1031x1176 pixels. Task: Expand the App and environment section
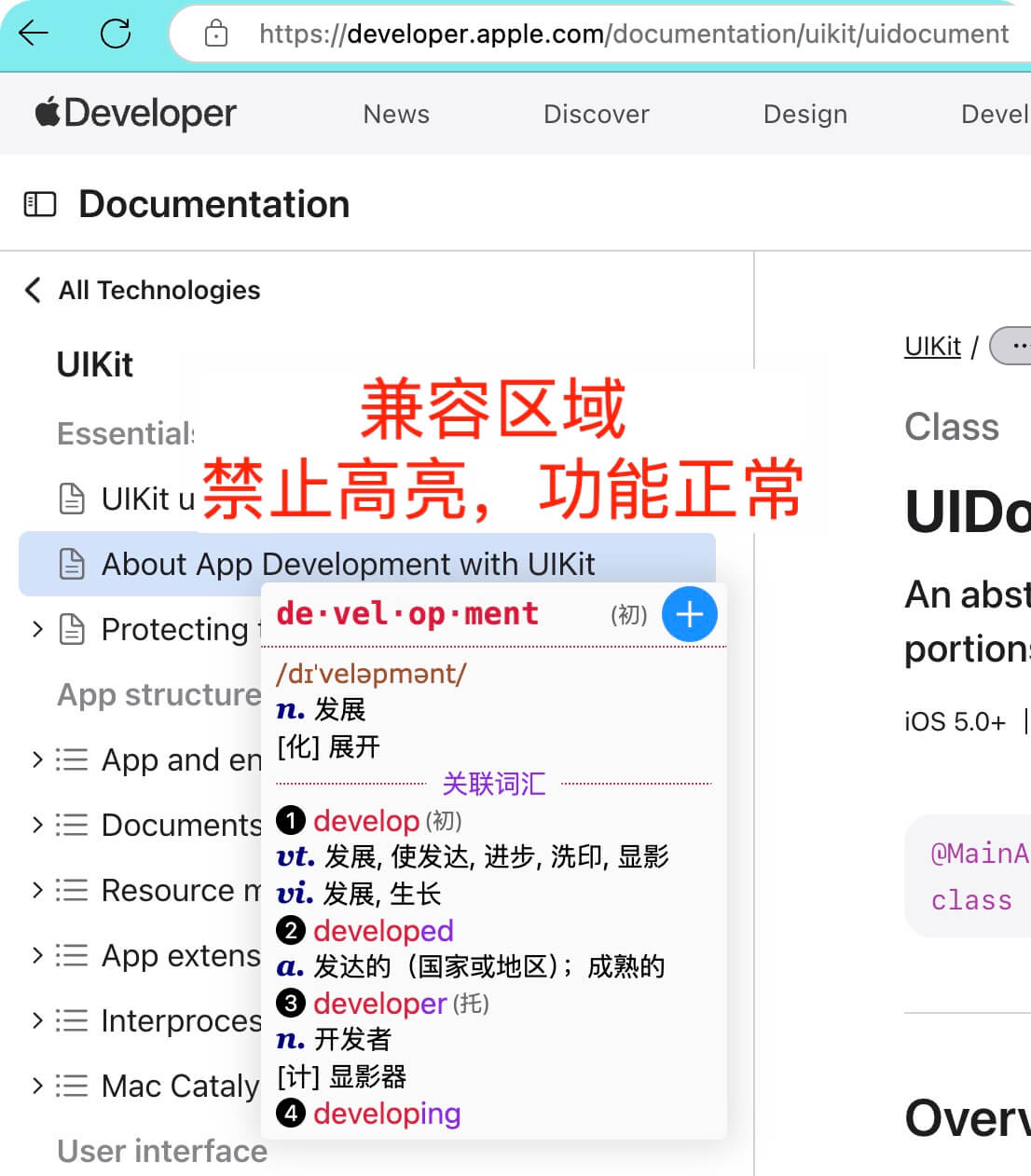pos(37,759)
